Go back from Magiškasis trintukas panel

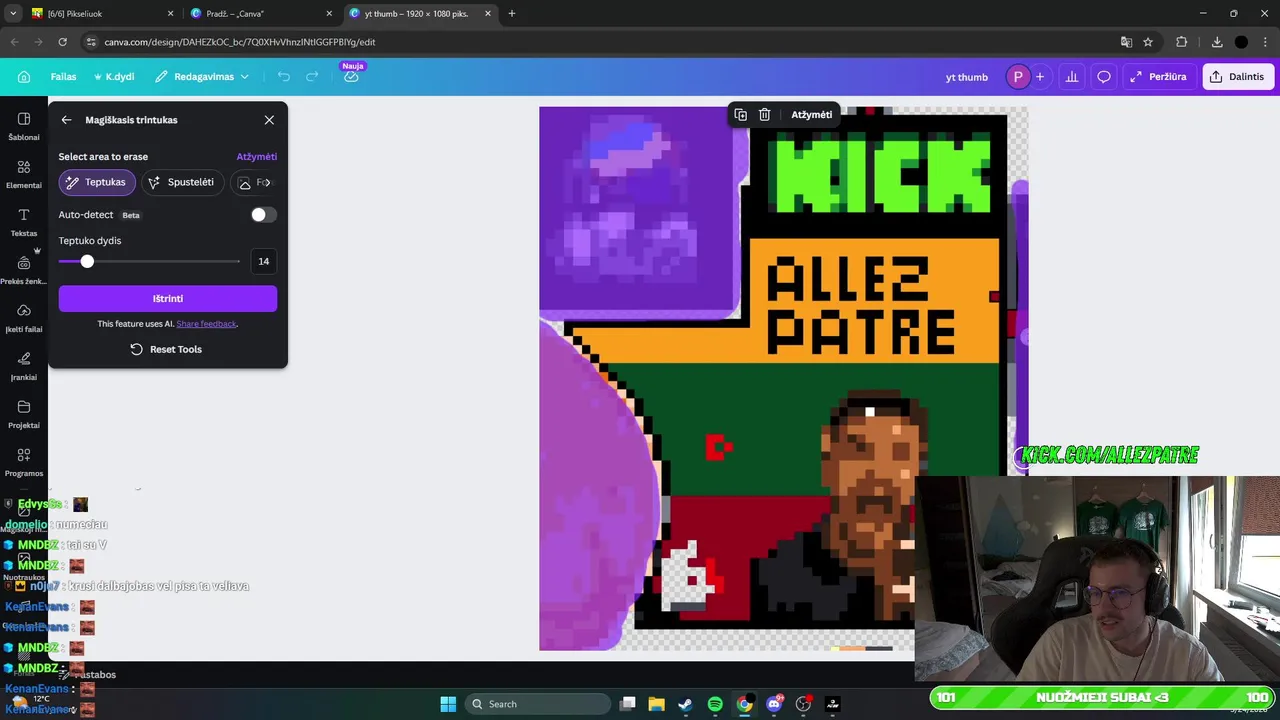click(x=66, y=120)
